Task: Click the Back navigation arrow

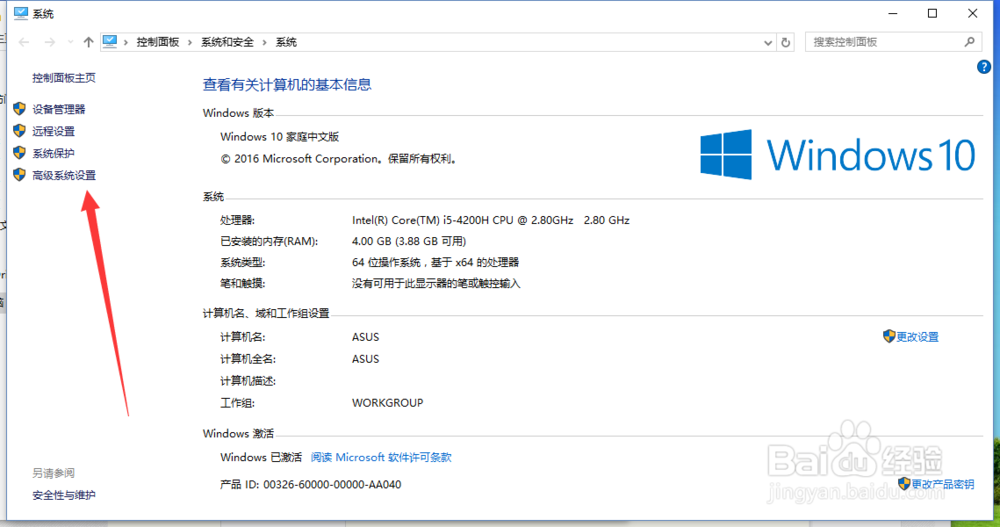Action: click(24, 42)
